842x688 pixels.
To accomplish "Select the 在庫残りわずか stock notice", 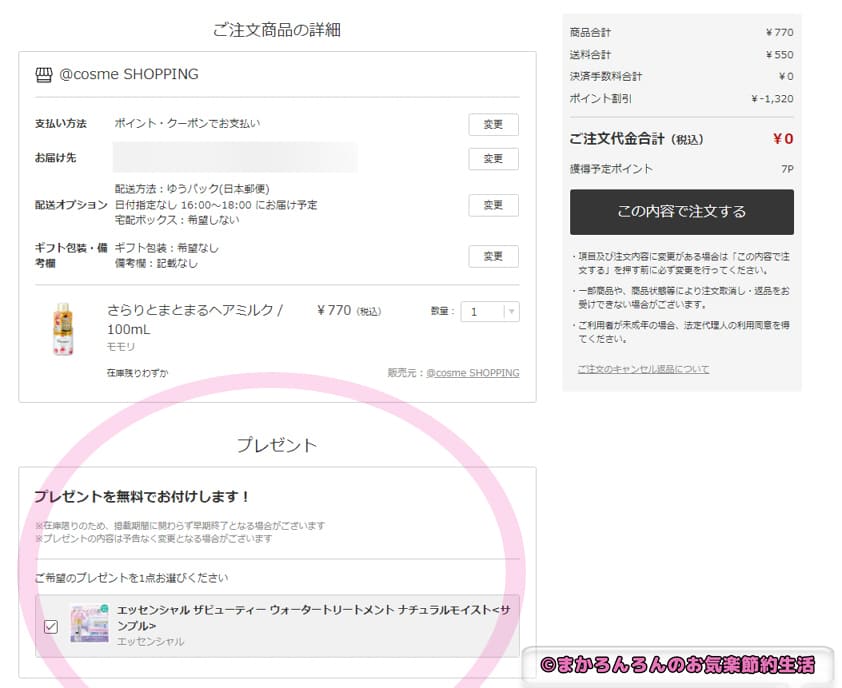I will (x=137, y=373).
